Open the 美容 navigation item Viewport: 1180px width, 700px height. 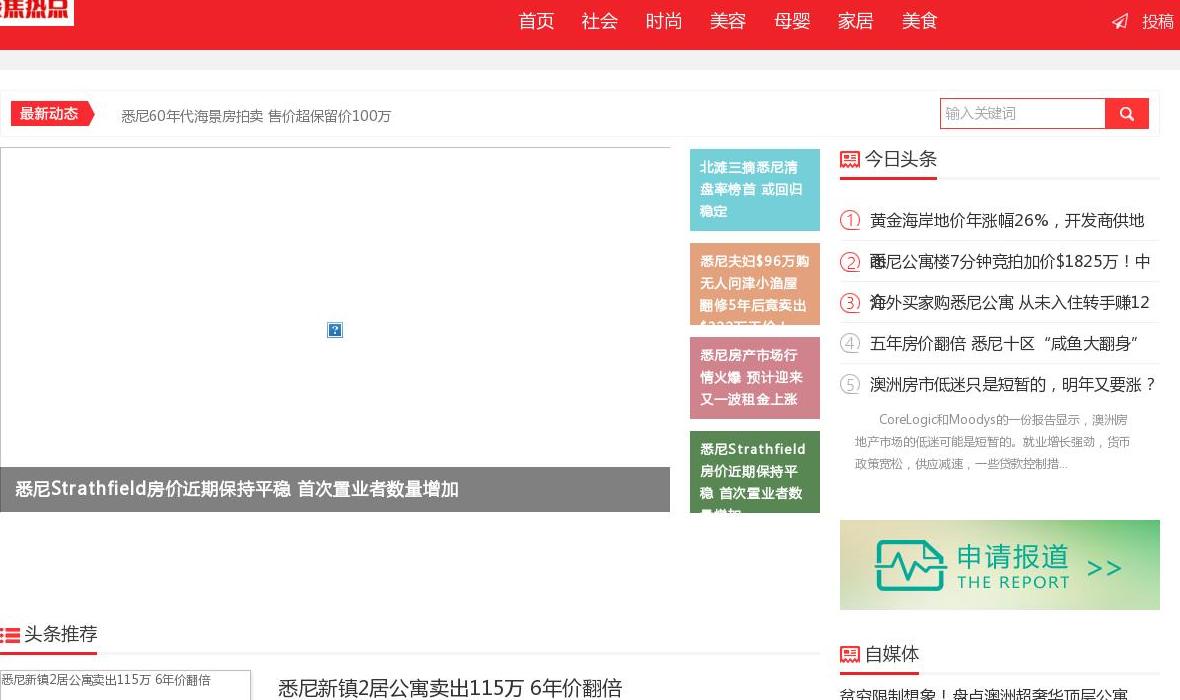coord(728,21)
